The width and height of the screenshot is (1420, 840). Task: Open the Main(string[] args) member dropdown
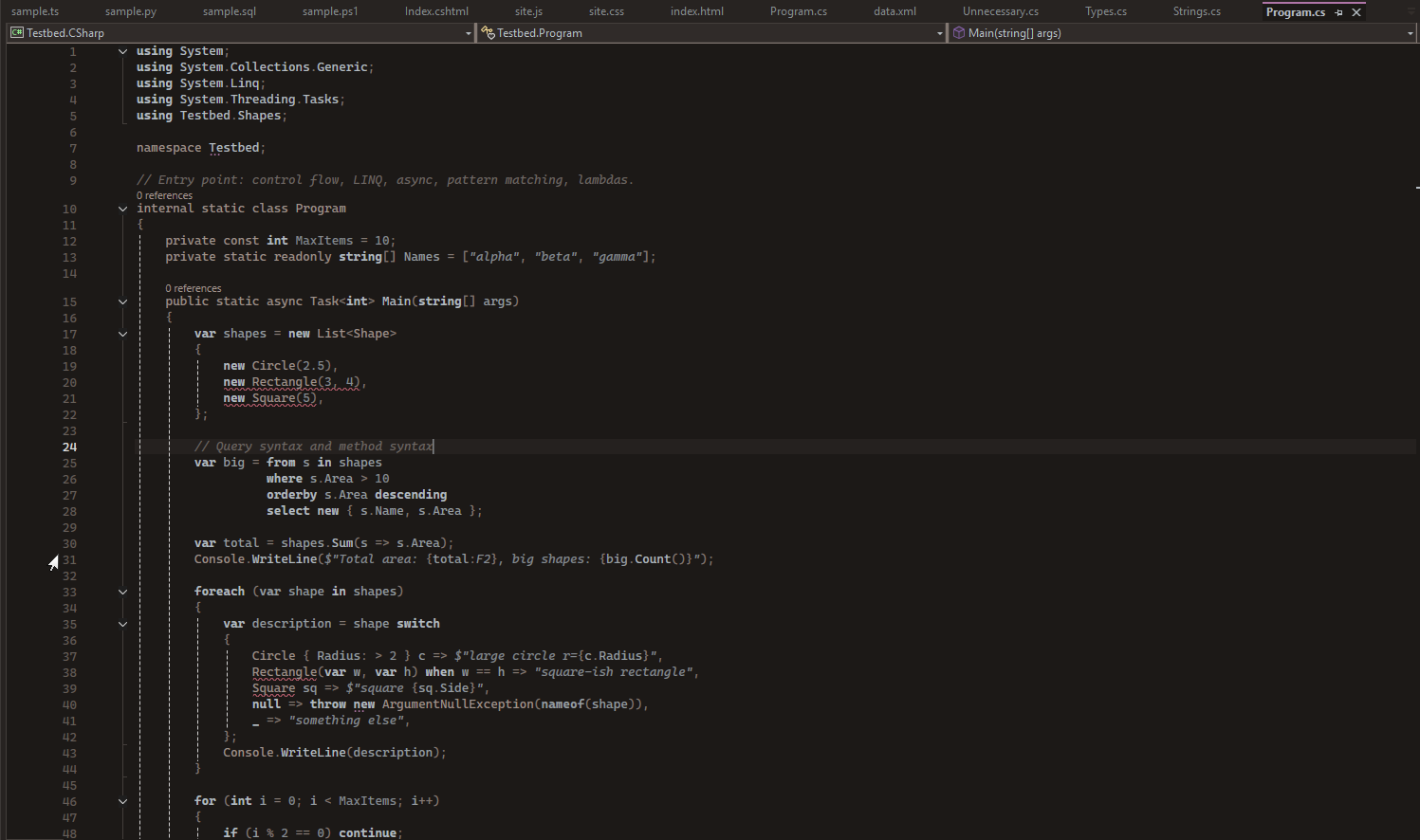(x=1410, y=33)
